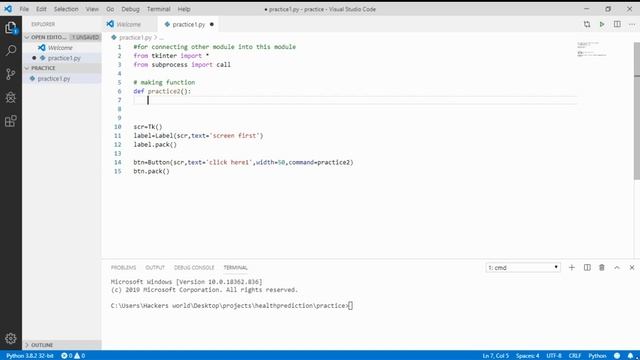Viewport: 640px width, 360px height.
Task: Click the code minimap preview
Action: click(592, 49)
